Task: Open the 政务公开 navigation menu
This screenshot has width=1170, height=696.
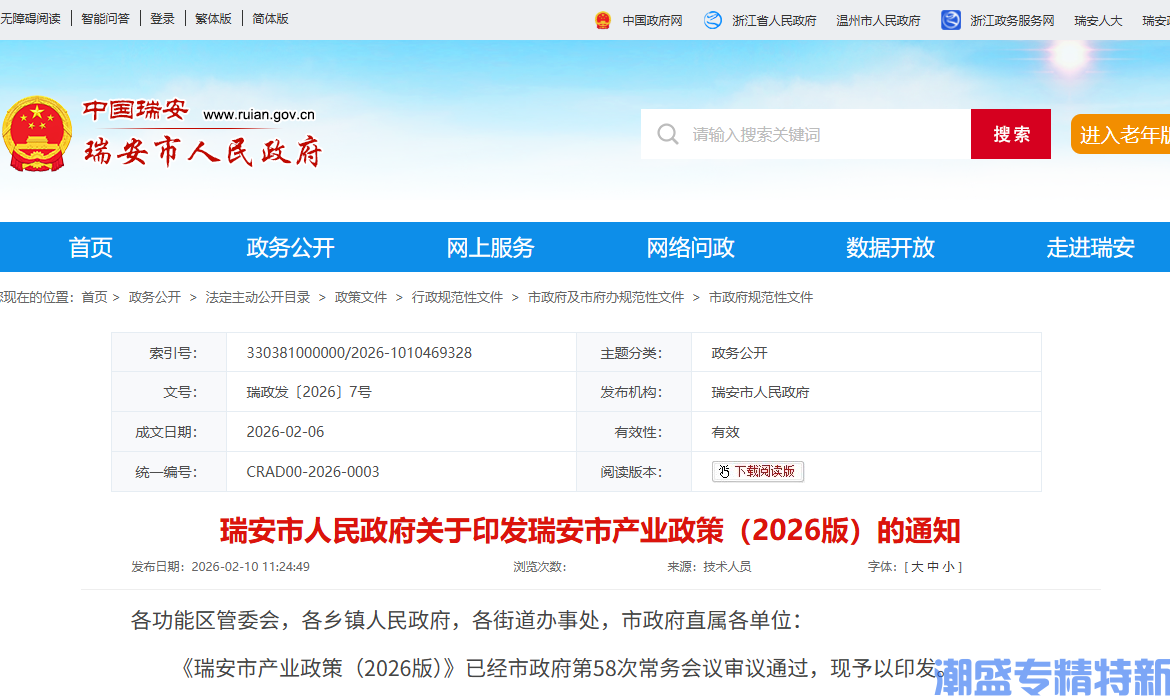Action: (x=290, y=247)
